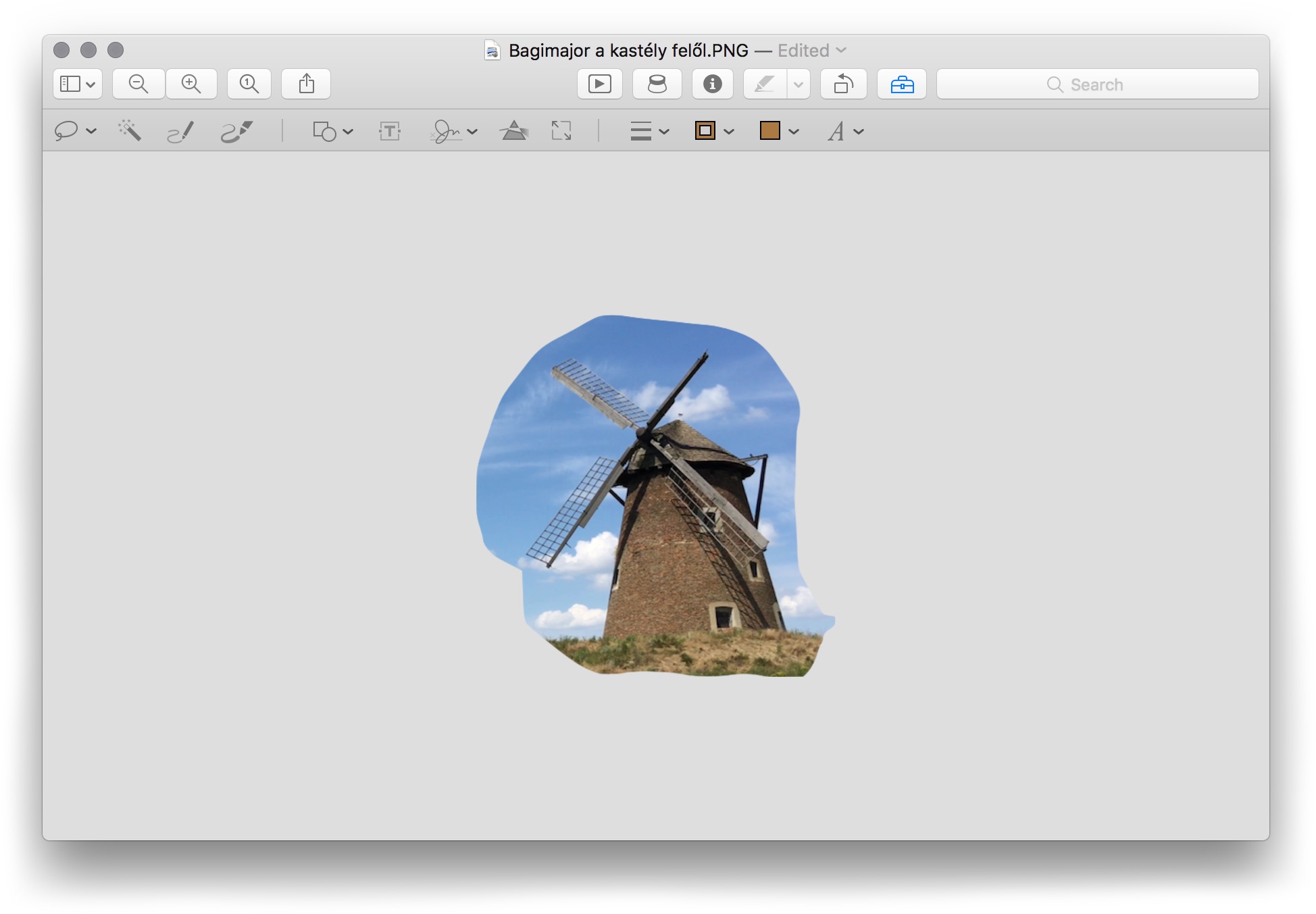1316x914 pixels.
Task: Expand the selection tools dropdown arrow
Action: pyautogui.click(x=91, y=132)
